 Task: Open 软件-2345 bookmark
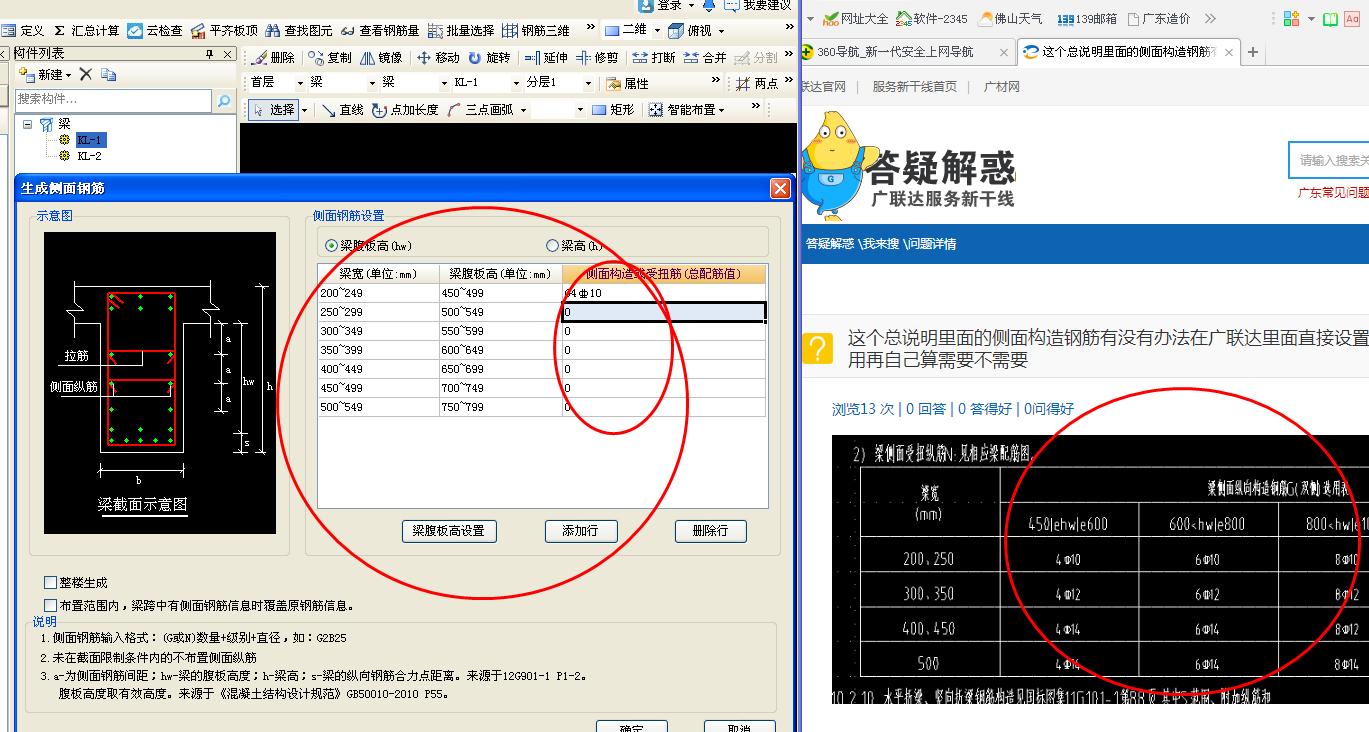[x=932, y=19]
